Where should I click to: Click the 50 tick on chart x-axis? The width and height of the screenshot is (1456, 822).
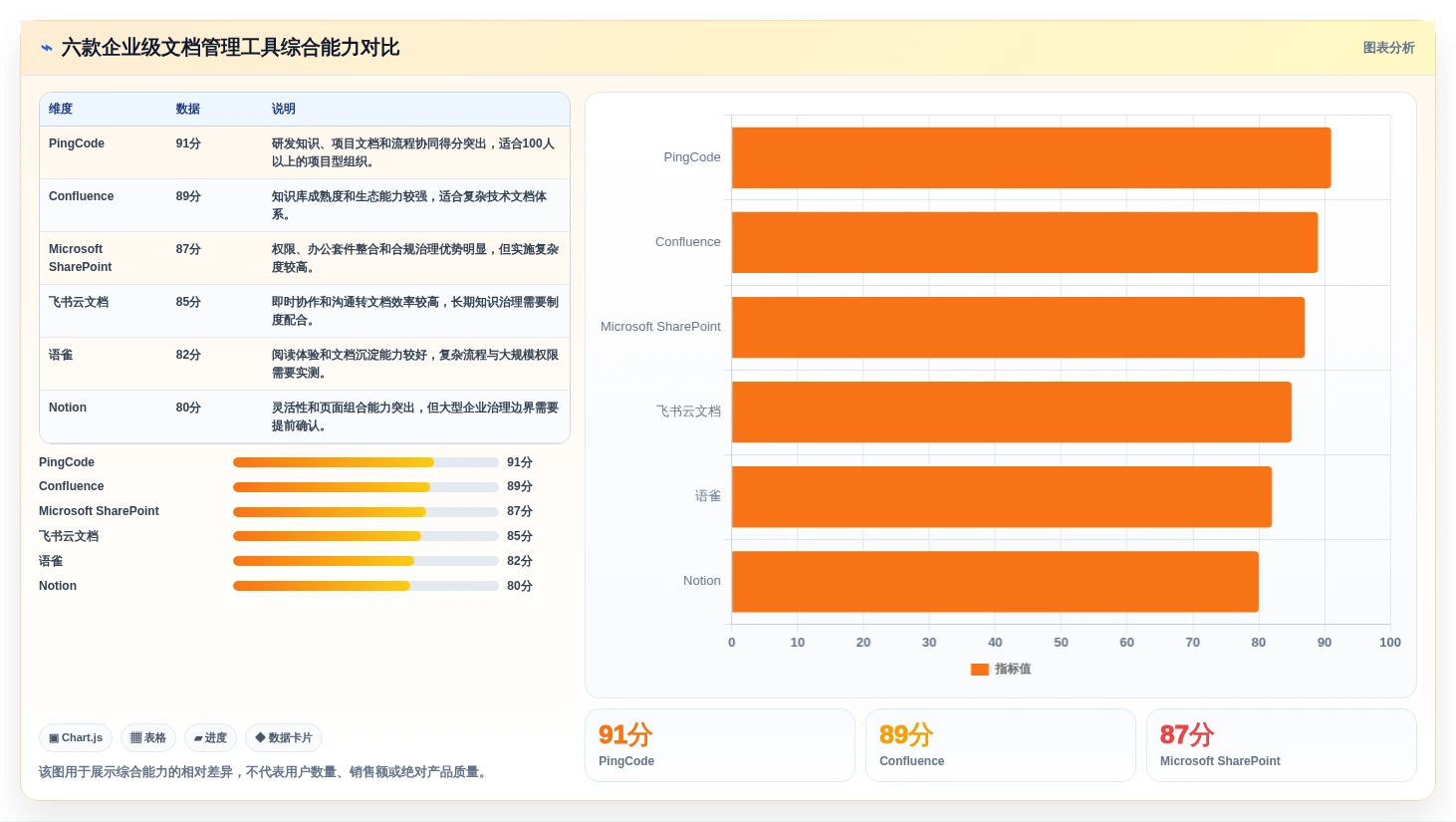click(1061, 643)
